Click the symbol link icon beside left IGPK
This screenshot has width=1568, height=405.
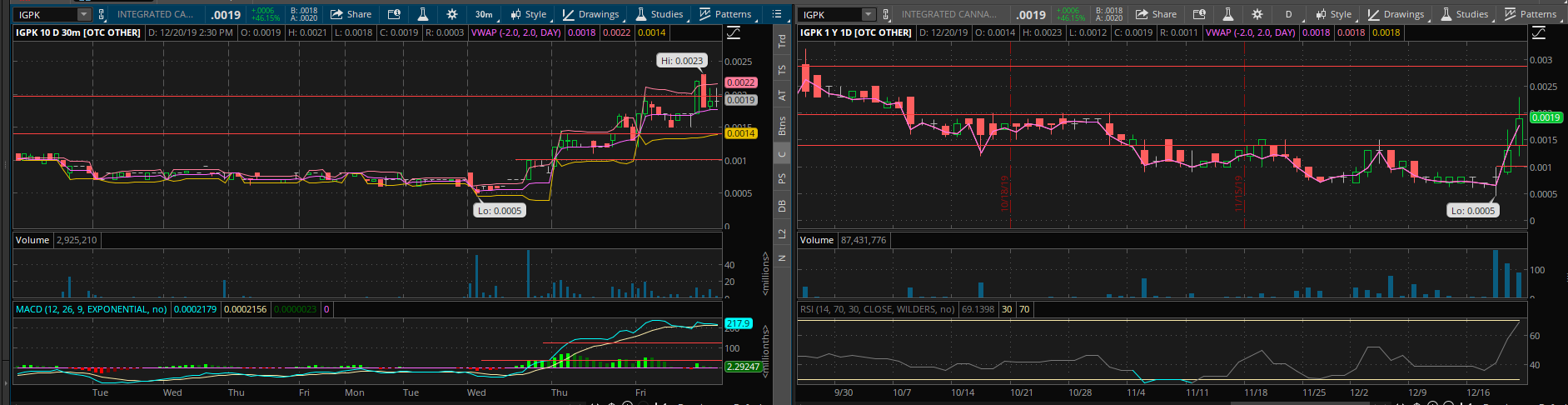pyautogui.click(x=102, y=14)
